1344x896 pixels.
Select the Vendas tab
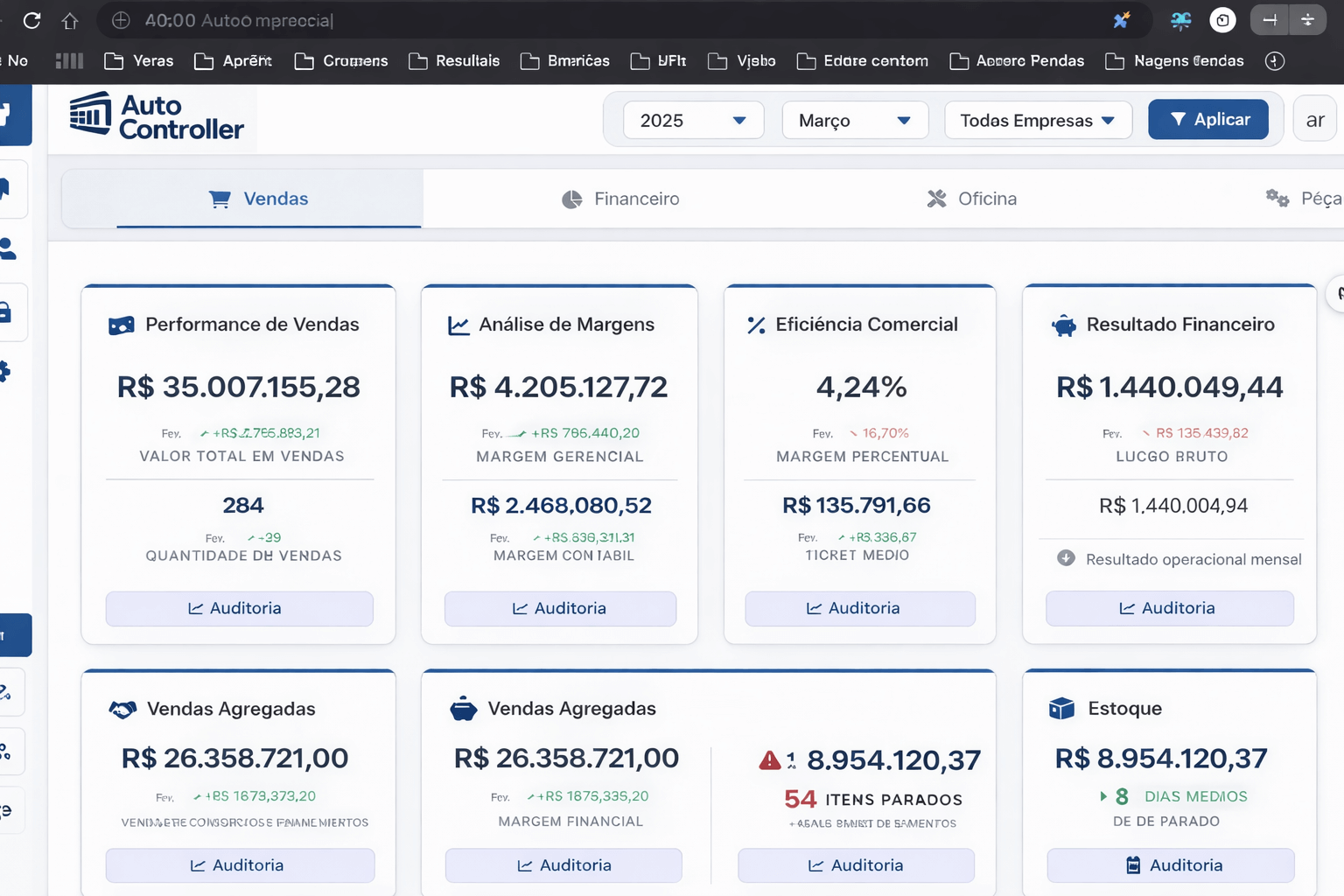tap(259, 199)
